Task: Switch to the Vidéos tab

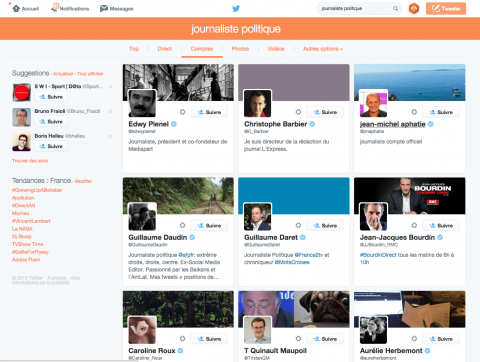Action: click(x=276, y=49)
